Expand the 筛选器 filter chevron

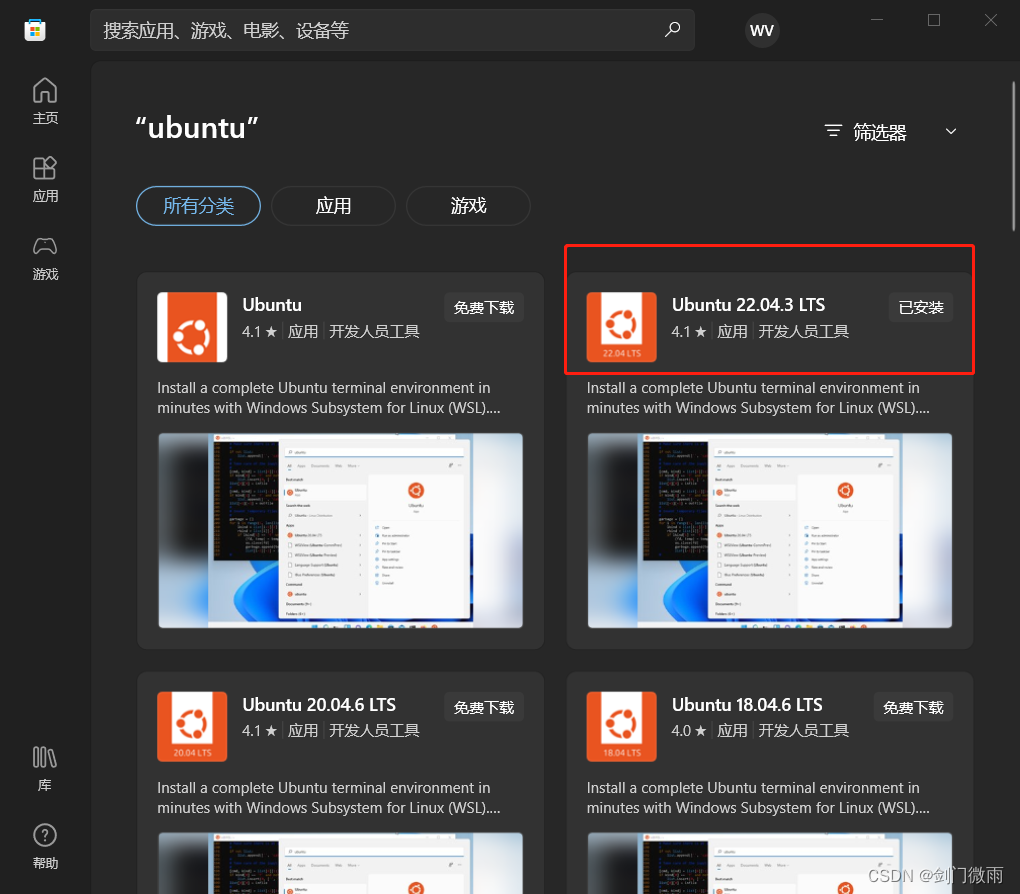950,131
